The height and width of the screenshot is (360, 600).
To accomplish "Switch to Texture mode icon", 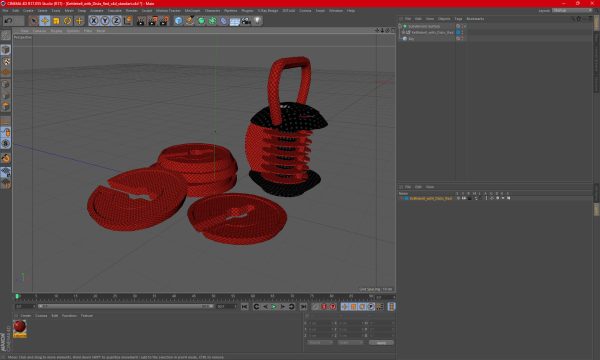I will point(6,61).
